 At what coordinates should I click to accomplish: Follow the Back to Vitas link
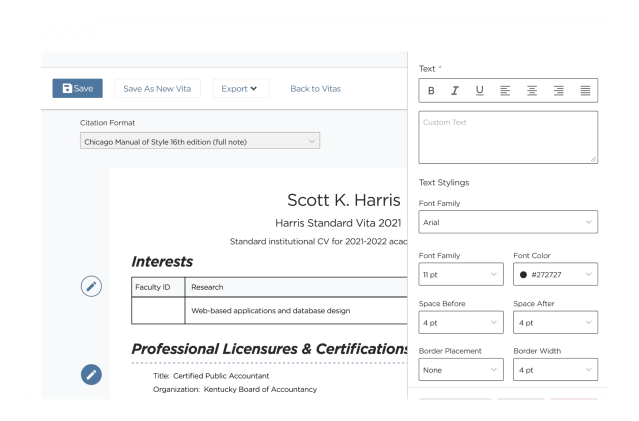[315, 89]
